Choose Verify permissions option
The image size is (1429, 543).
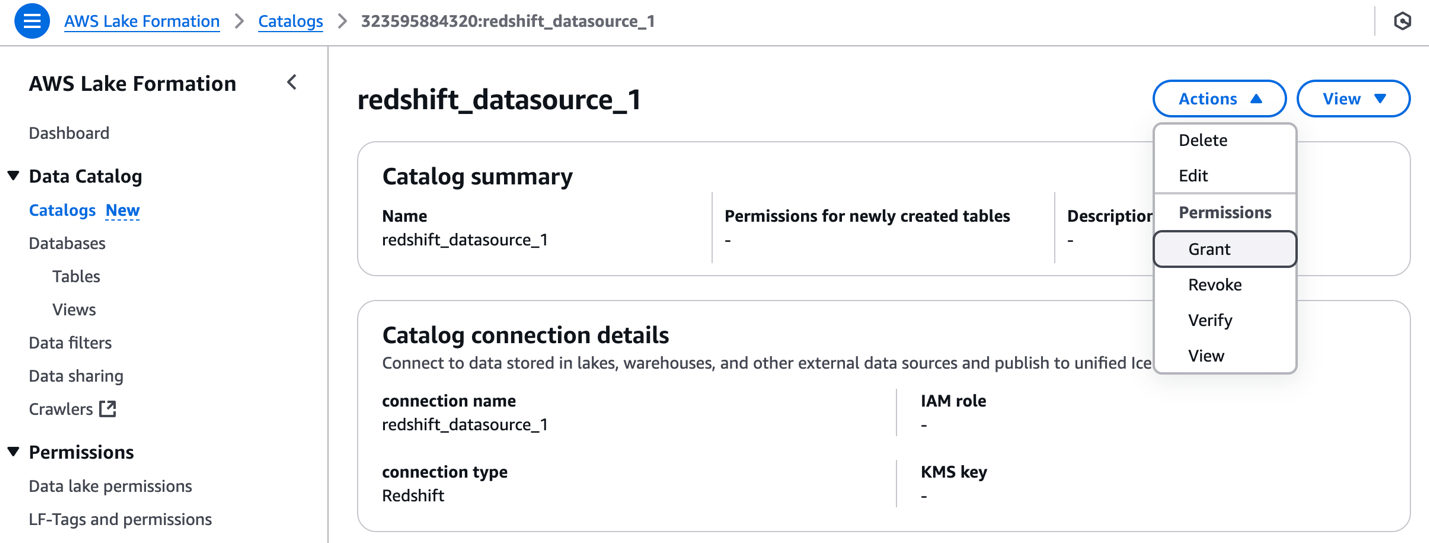pos(1210,320)
